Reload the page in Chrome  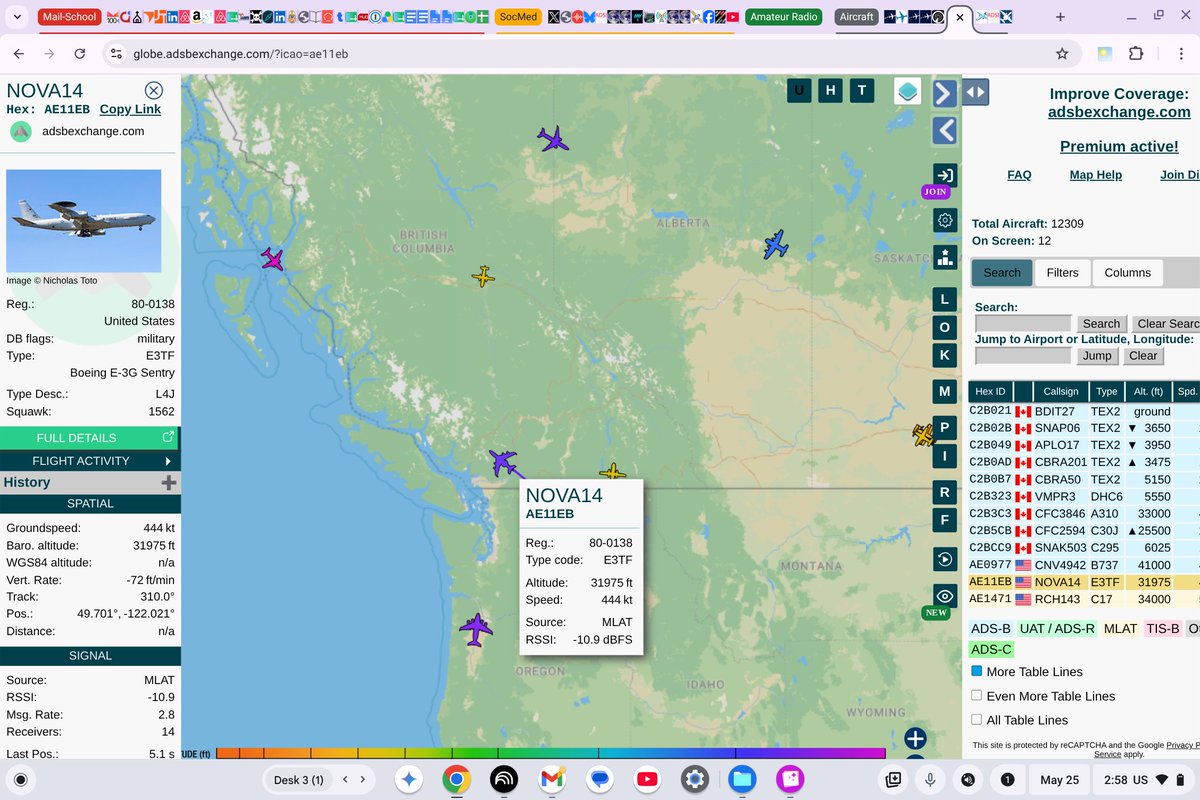coord(80,53)
